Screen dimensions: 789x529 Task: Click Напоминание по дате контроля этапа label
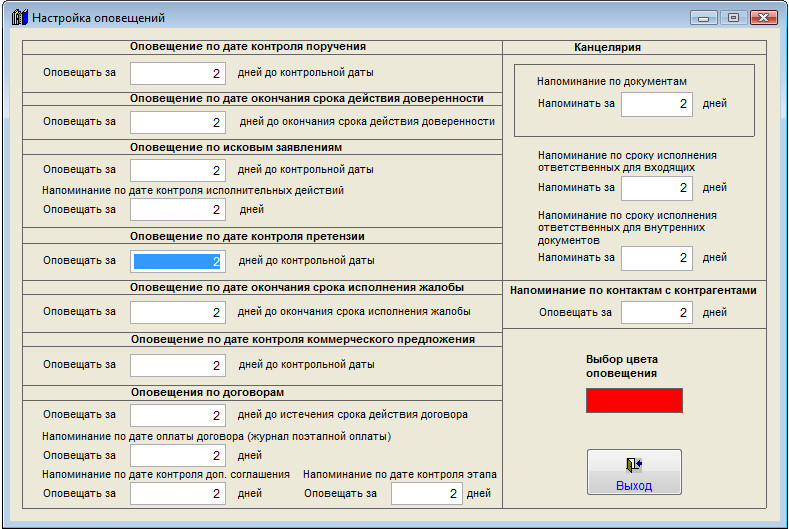click(400, 474)
